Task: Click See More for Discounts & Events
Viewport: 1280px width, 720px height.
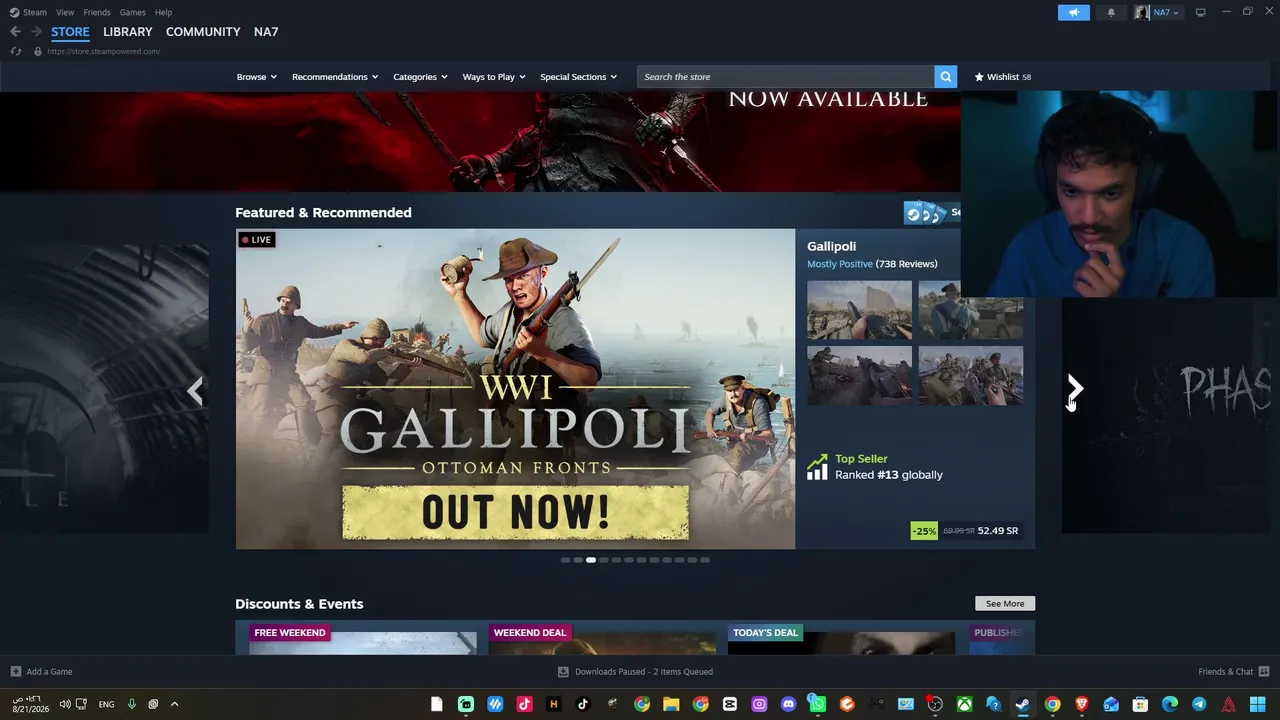Action: (1005, 604)
